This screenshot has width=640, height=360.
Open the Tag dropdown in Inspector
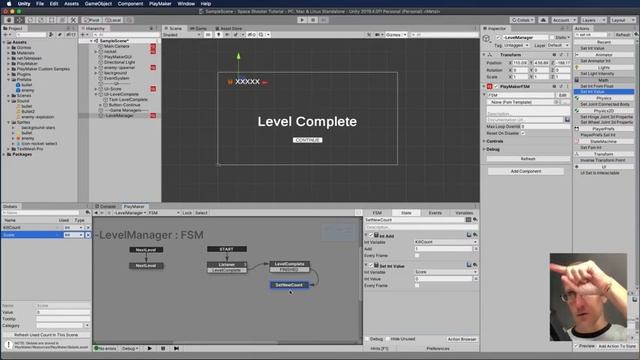[x=516, y=45]
